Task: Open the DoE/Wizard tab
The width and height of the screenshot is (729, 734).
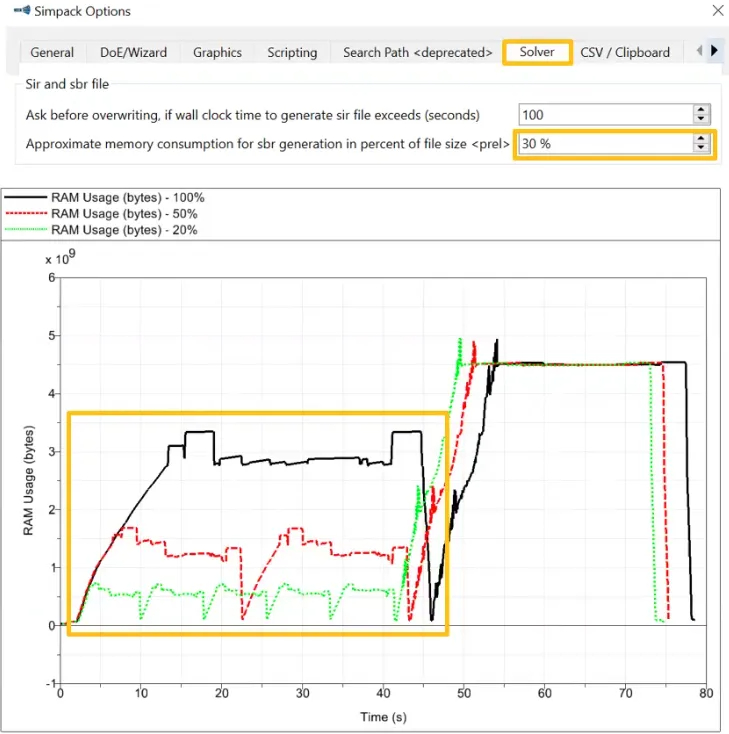Action: (x=133, y=53)
